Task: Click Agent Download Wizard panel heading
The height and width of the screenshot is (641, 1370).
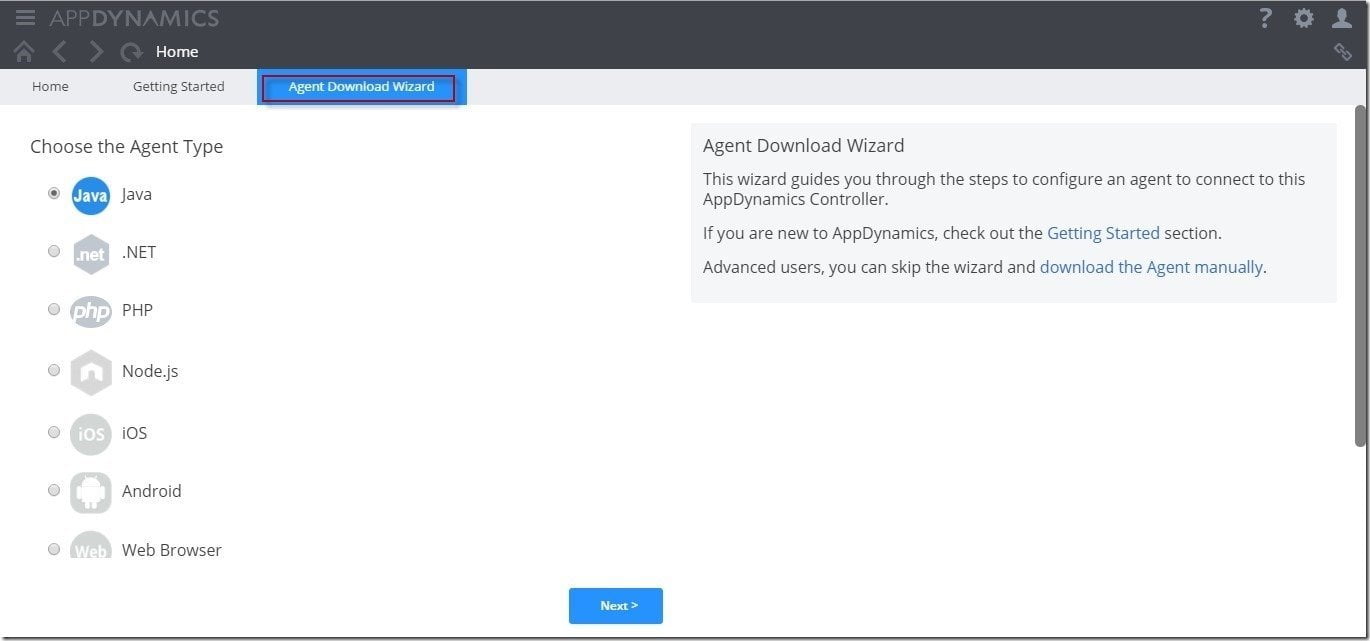Action: 804,146
